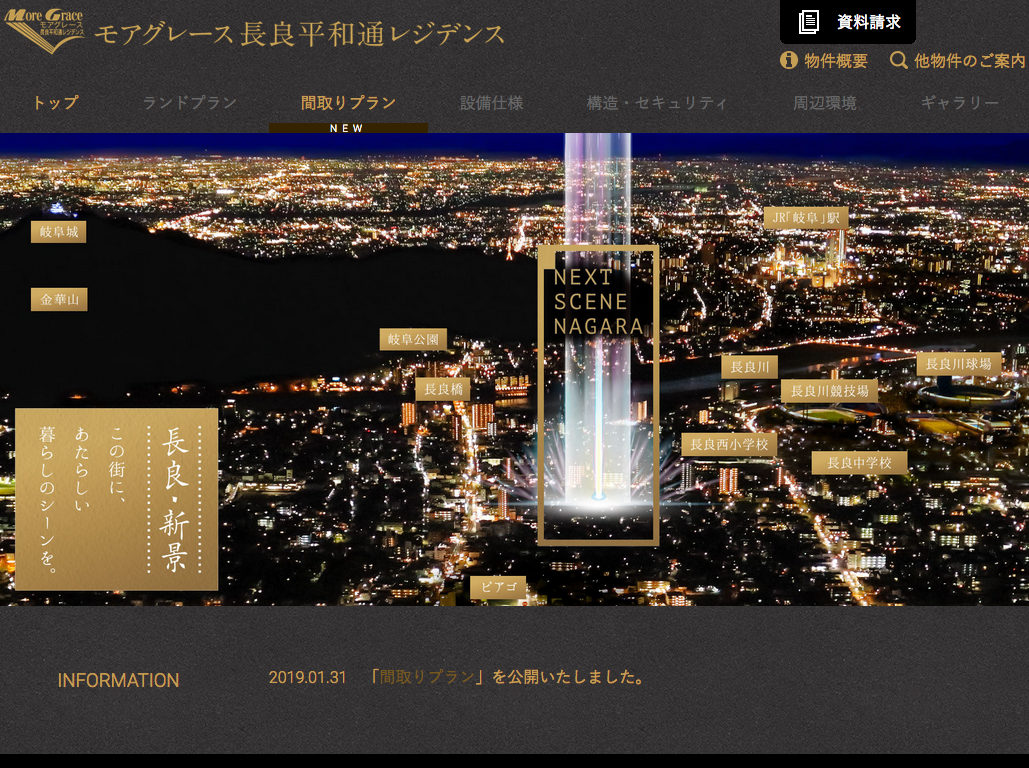1029x768 pixels.
Task: Click the NEXT SCENE NAGARA gold frame
Action: (598, 395)
